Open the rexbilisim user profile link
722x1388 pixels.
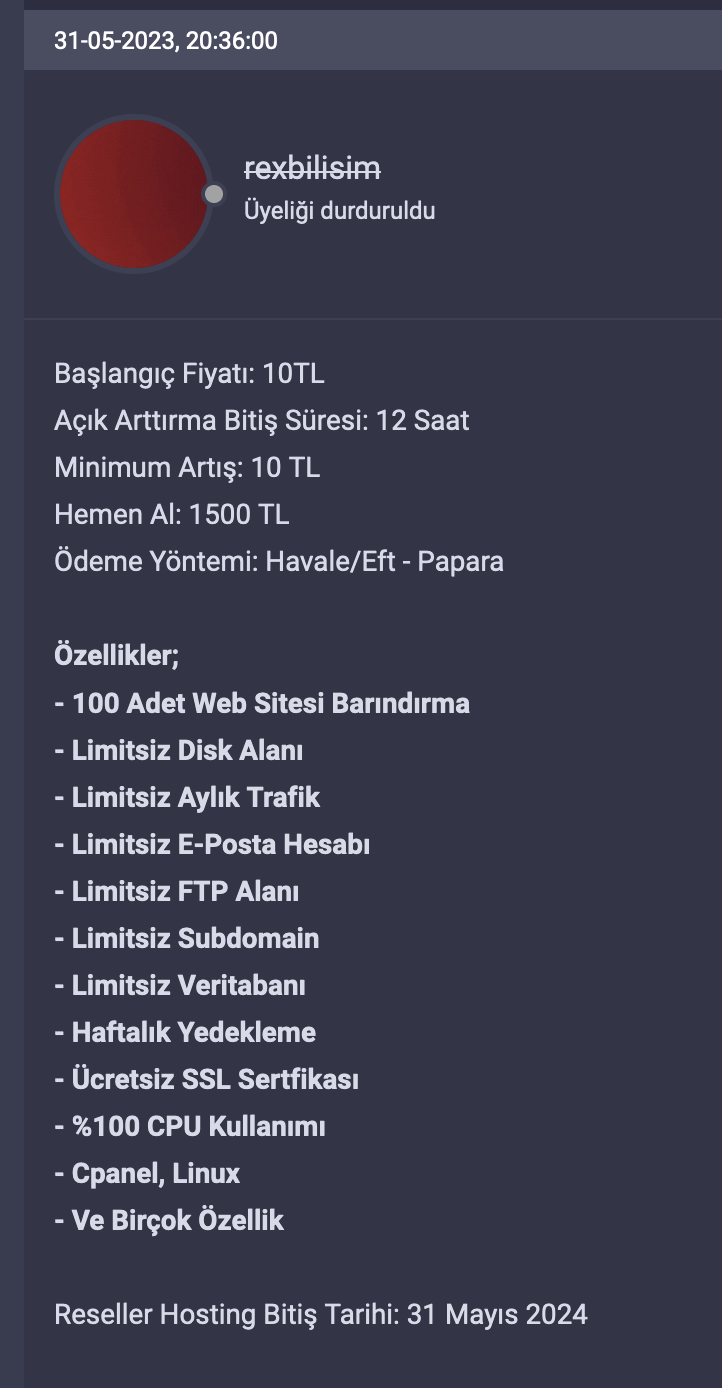313,169
